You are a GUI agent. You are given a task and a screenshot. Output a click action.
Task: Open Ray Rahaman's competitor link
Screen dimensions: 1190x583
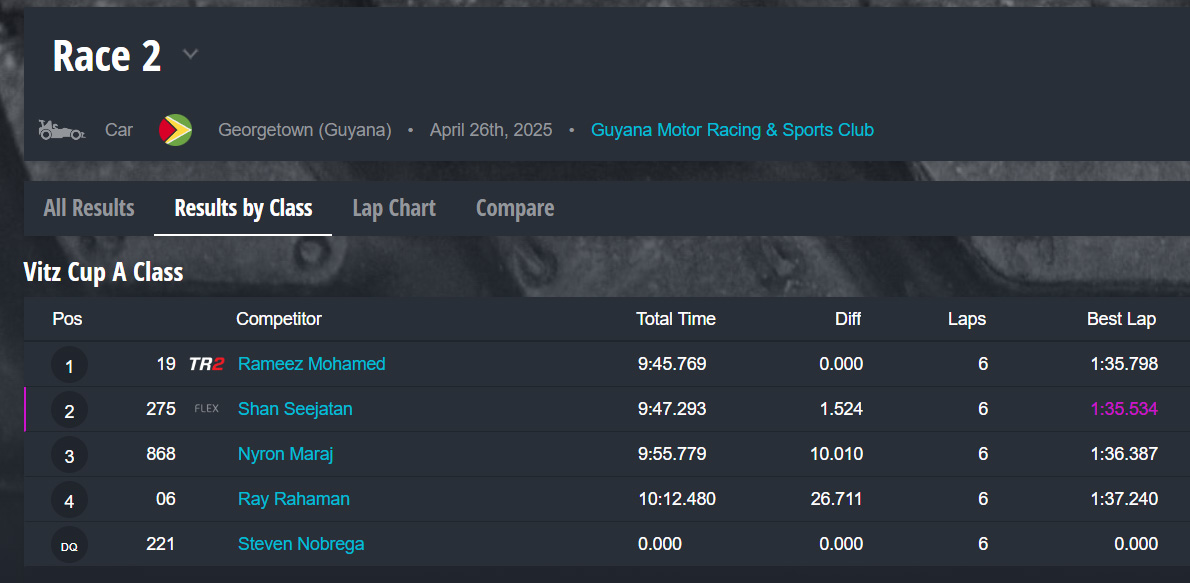click(294, 499)
